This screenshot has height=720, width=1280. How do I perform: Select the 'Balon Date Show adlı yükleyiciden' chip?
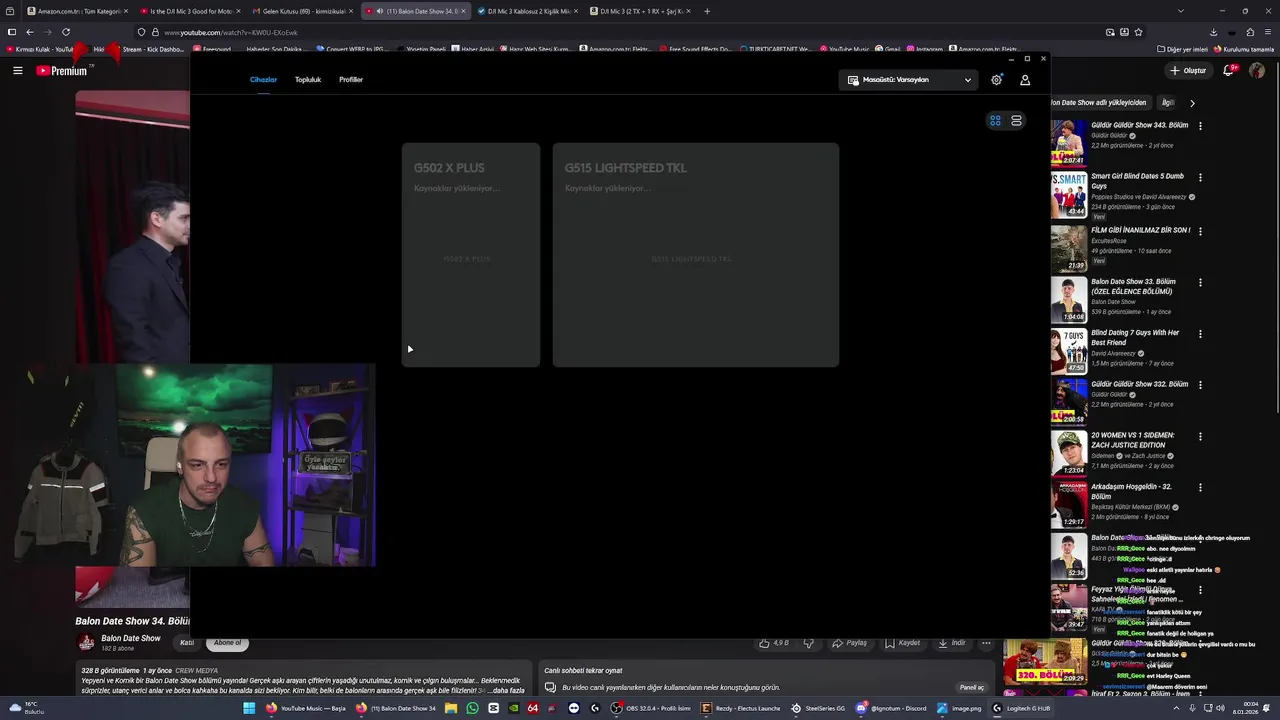click(x=1099, y=102)
